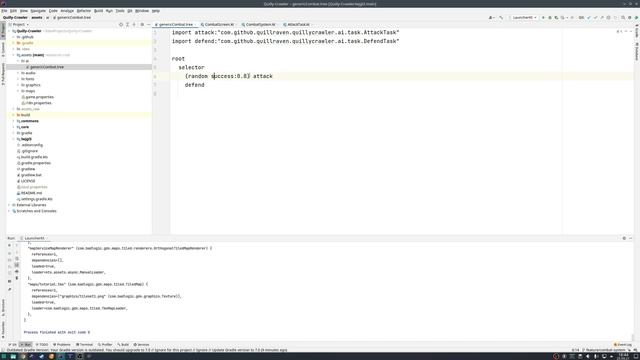Viewport: 640px width, 360px height.
Task: Click the build hammer icon
Action: (501, 18)
